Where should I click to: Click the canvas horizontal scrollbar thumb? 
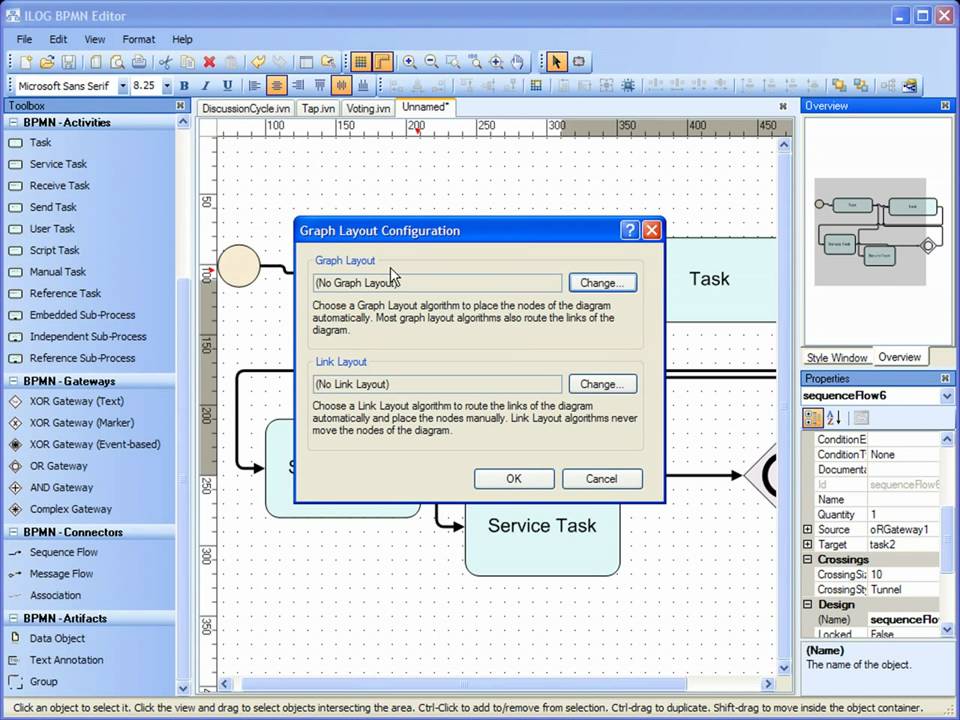(x=464, y=684)
